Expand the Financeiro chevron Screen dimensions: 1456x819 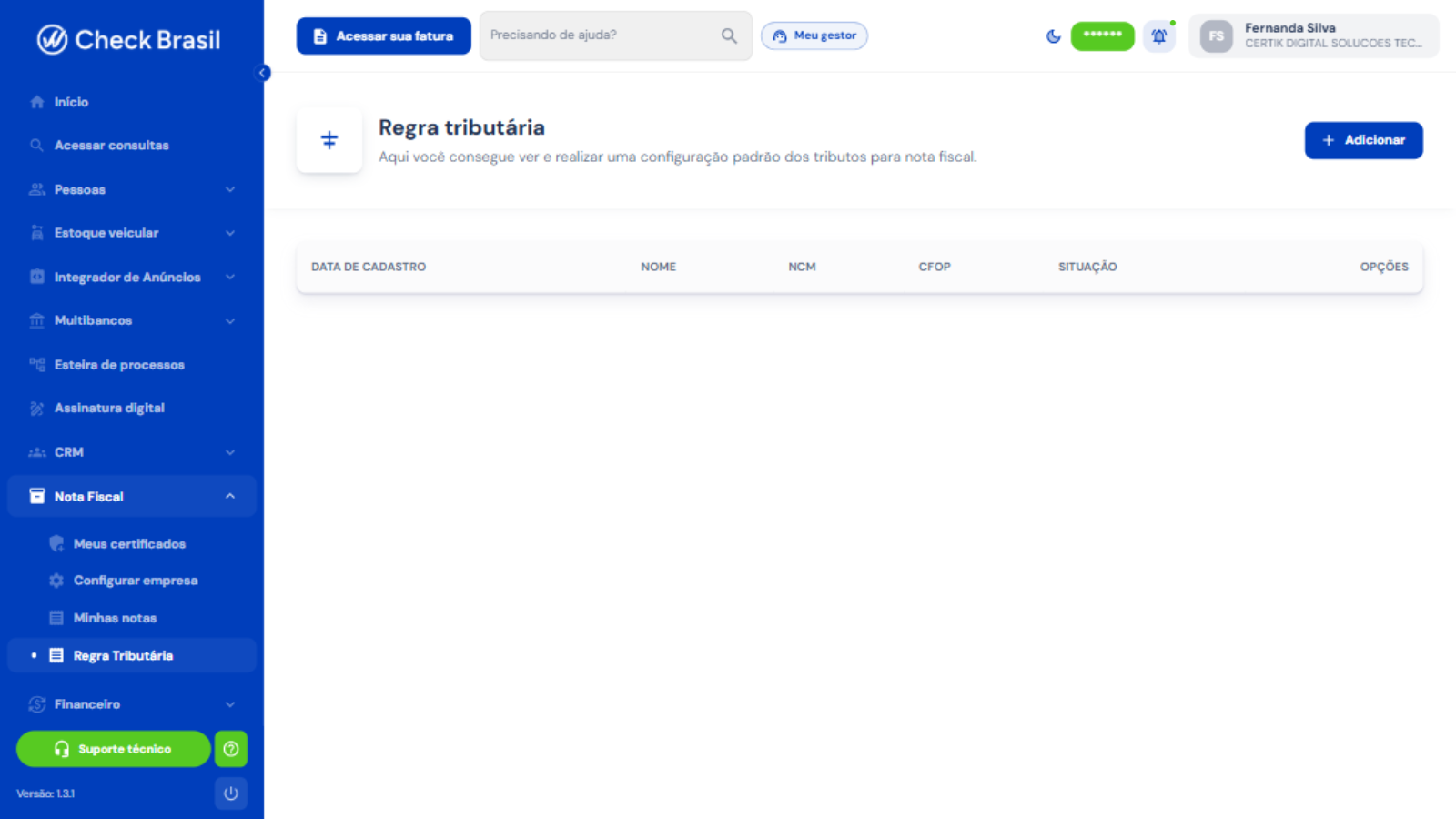(230, 704)
